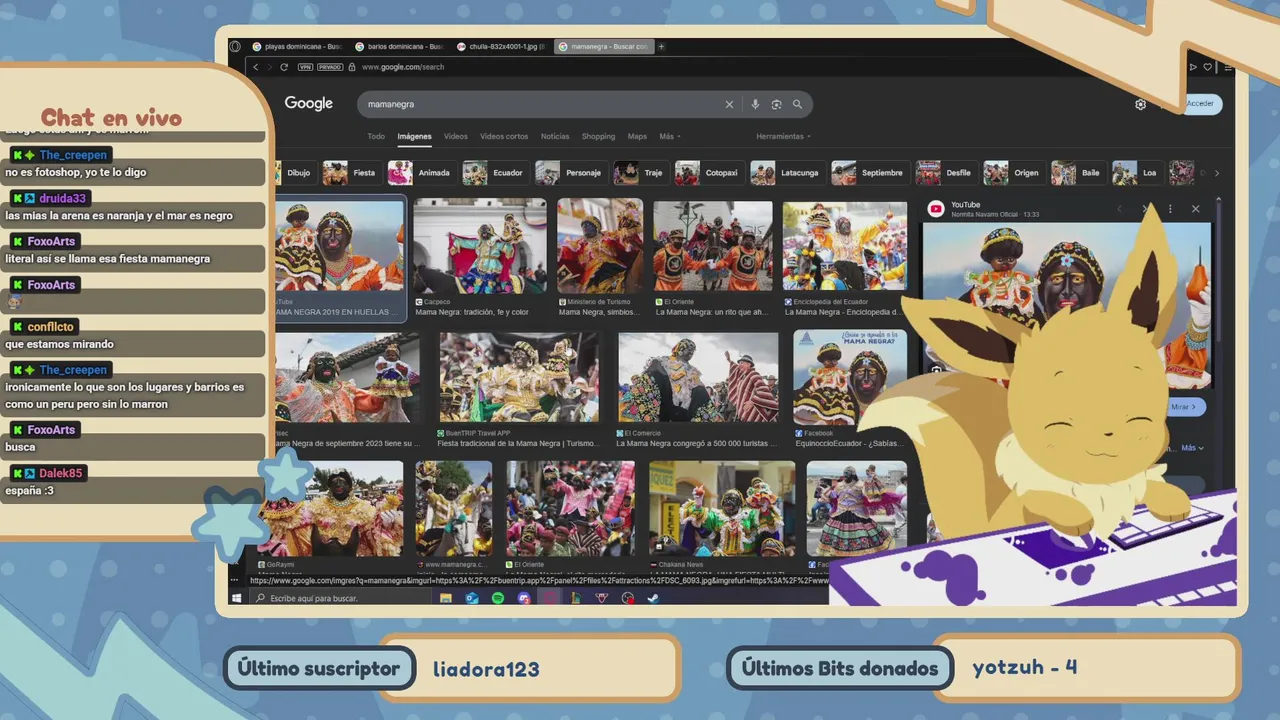Filter images by the Ecuador chip

(495, 173)
